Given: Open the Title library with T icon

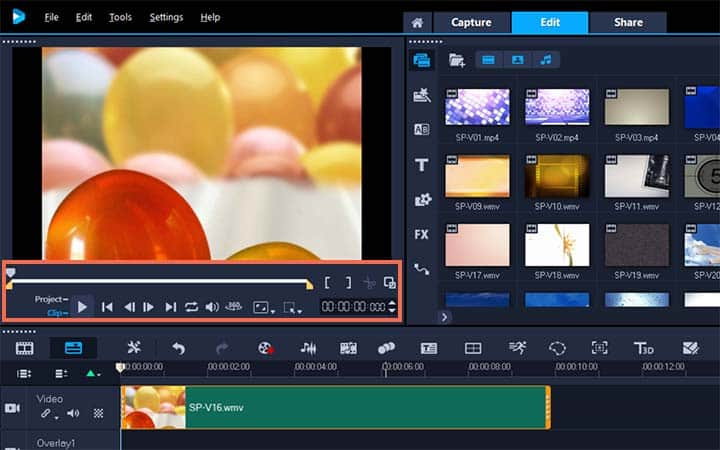Looking at the screenshot, I should (422, 165).
